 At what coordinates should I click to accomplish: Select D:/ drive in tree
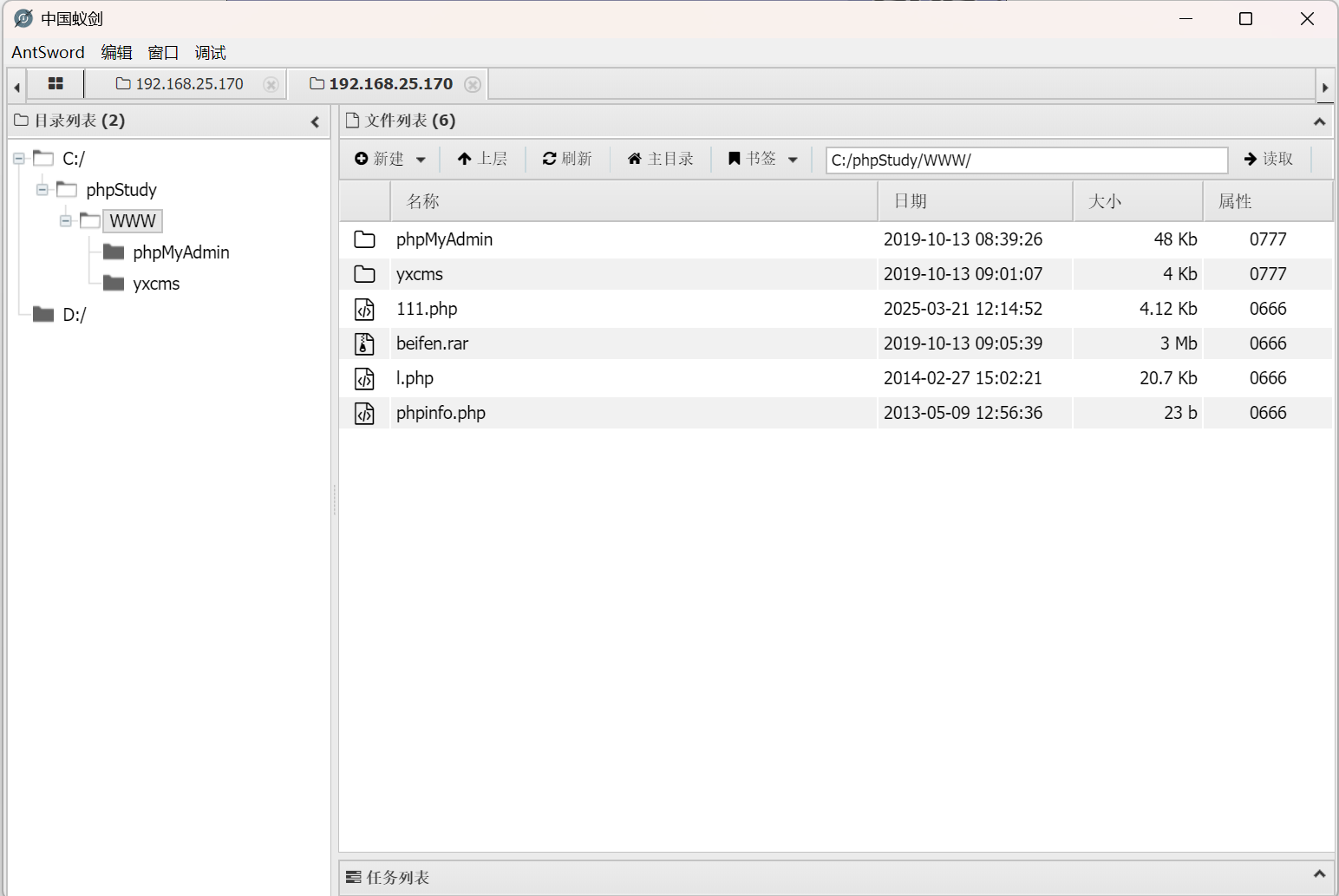[75, 315]
